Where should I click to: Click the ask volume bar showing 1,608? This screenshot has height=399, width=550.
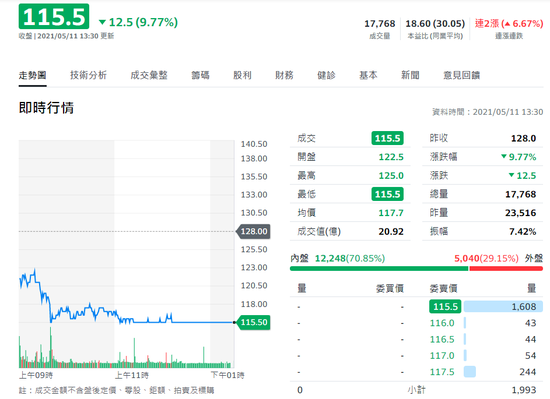coord(503,306)
